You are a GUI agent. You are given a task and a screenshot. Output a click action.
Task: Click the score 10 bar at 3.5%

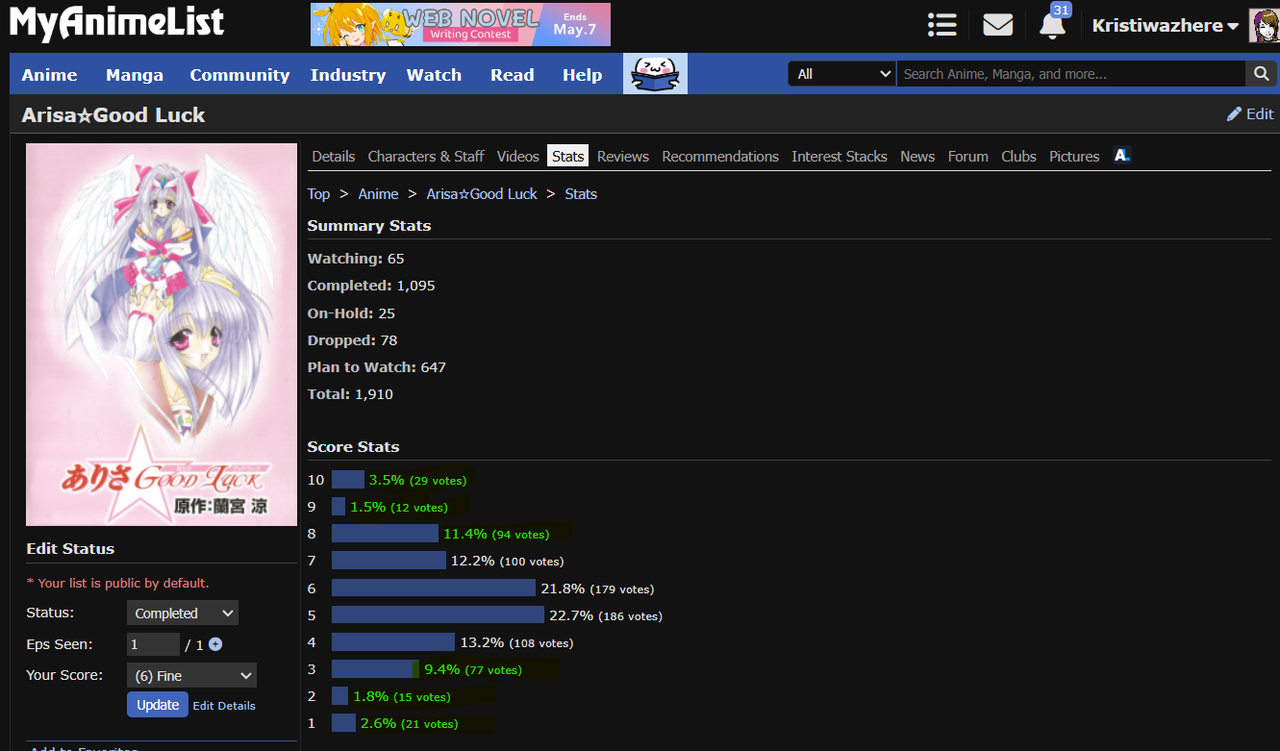tap(348, 480)
